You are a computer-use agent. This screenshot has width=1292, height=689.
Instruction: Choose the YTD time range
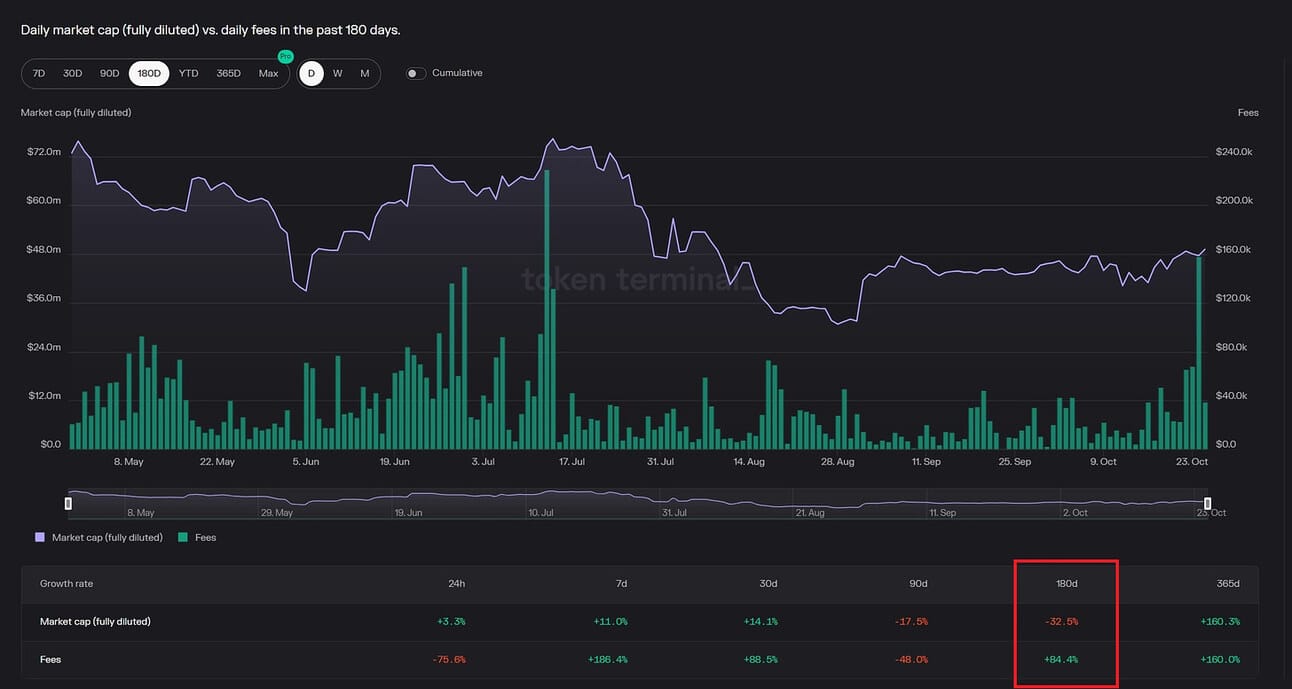click(x=188, y=73)
